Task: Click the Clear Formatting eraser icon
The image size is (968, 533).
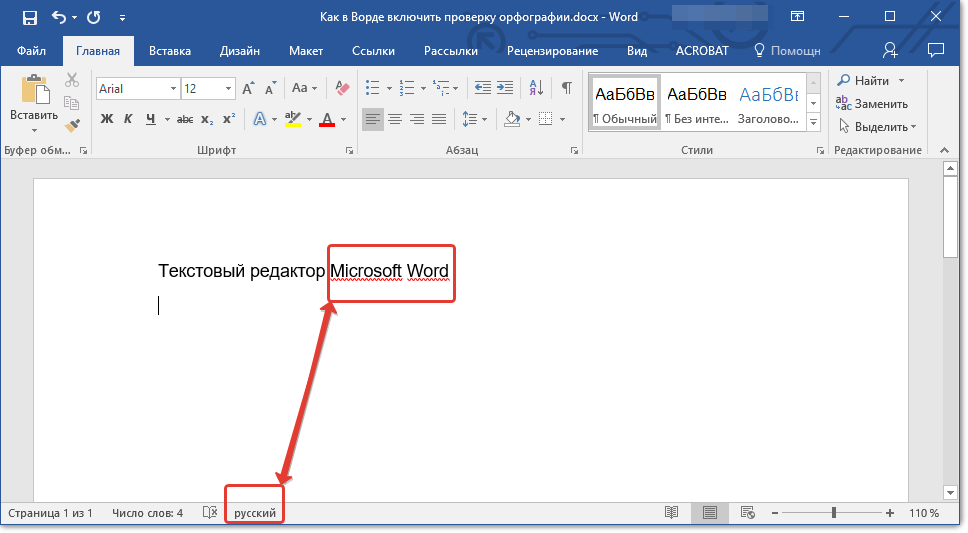Action: point(343,88)
